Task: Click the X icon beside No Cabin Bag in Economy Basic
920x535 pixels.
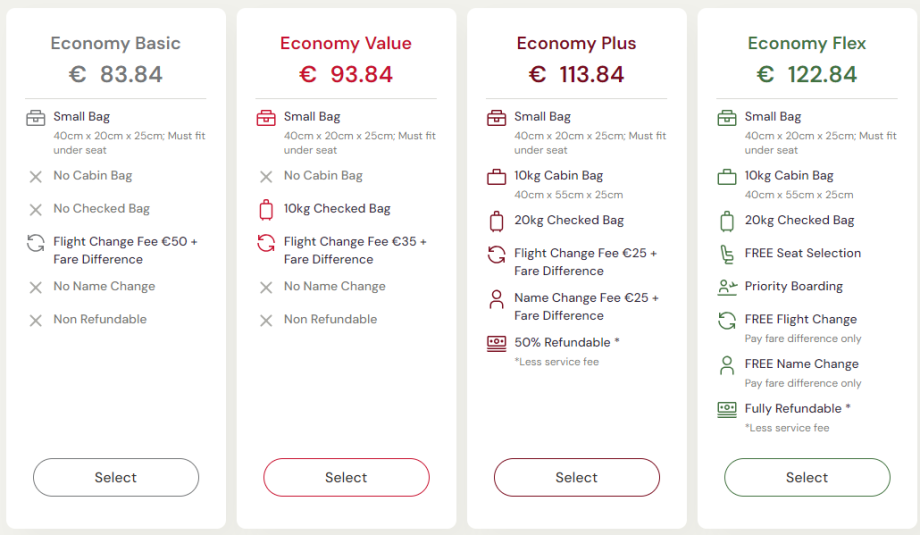Action: tap(36, 177)
